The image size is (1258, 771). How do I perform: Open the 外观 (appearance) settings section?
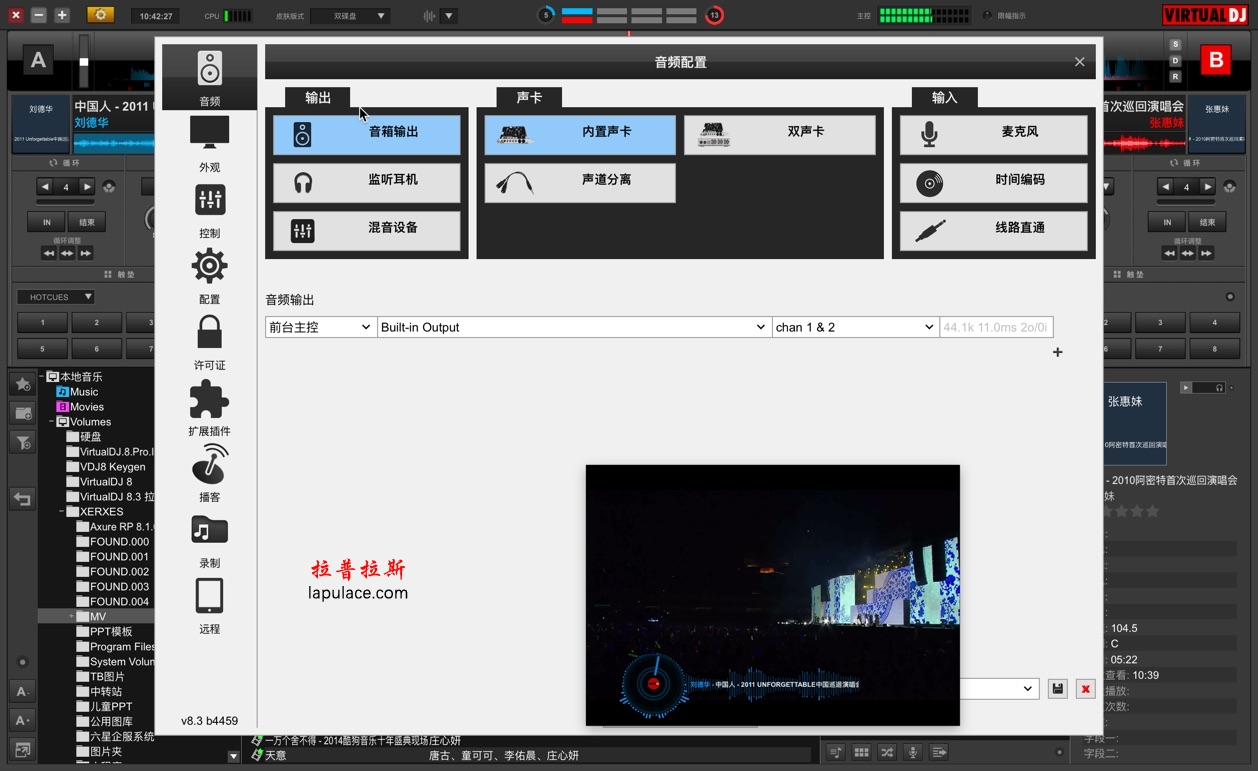(x=209, y=143)
